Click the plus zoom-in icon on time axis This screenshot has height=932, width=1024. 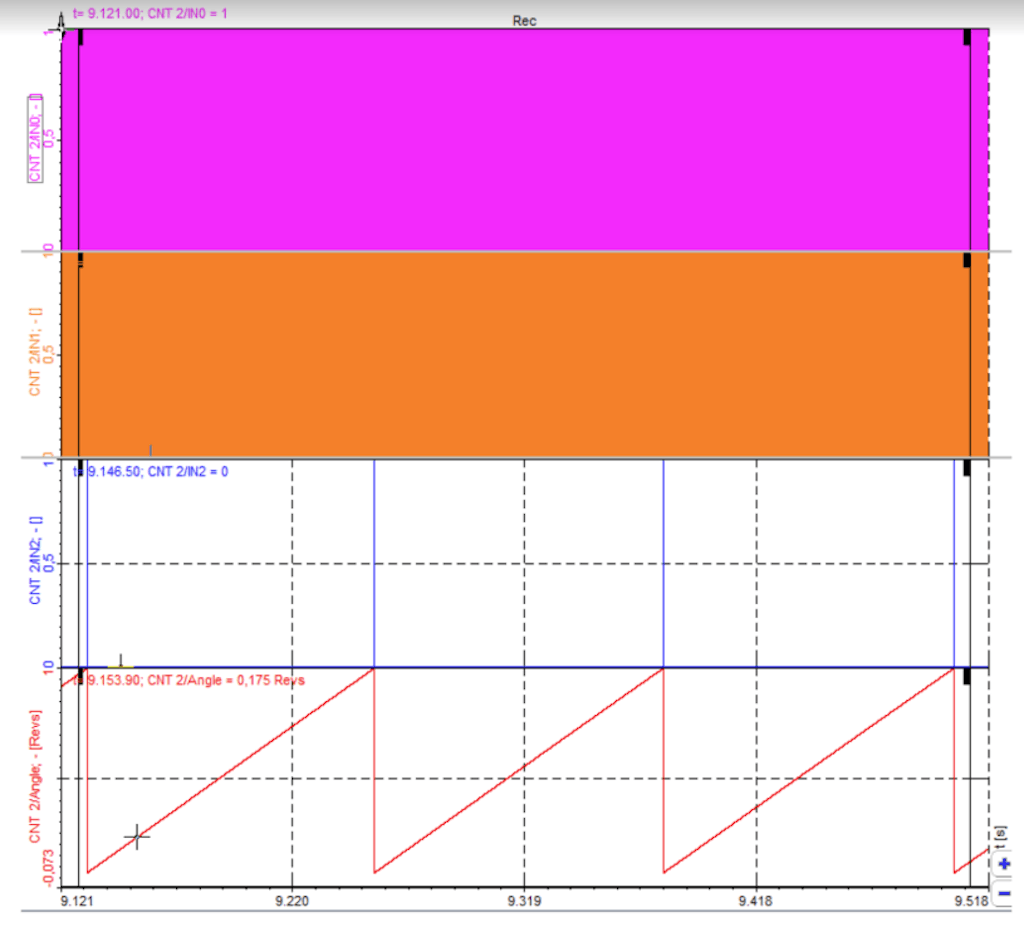pyautogui.click(x=1004, y=864)
